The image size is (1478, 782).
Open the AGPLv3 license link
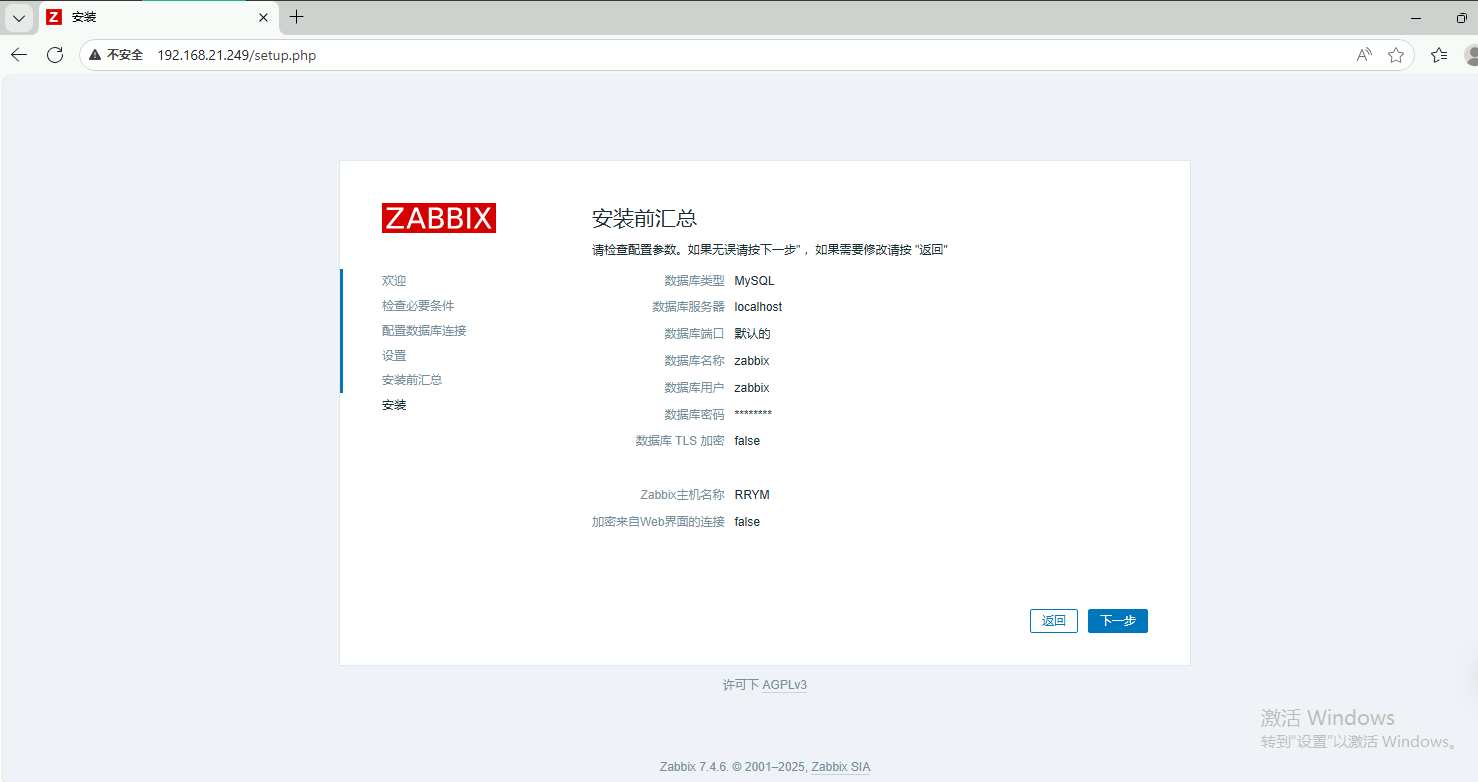pyautogui.click(x=784, y=685)
